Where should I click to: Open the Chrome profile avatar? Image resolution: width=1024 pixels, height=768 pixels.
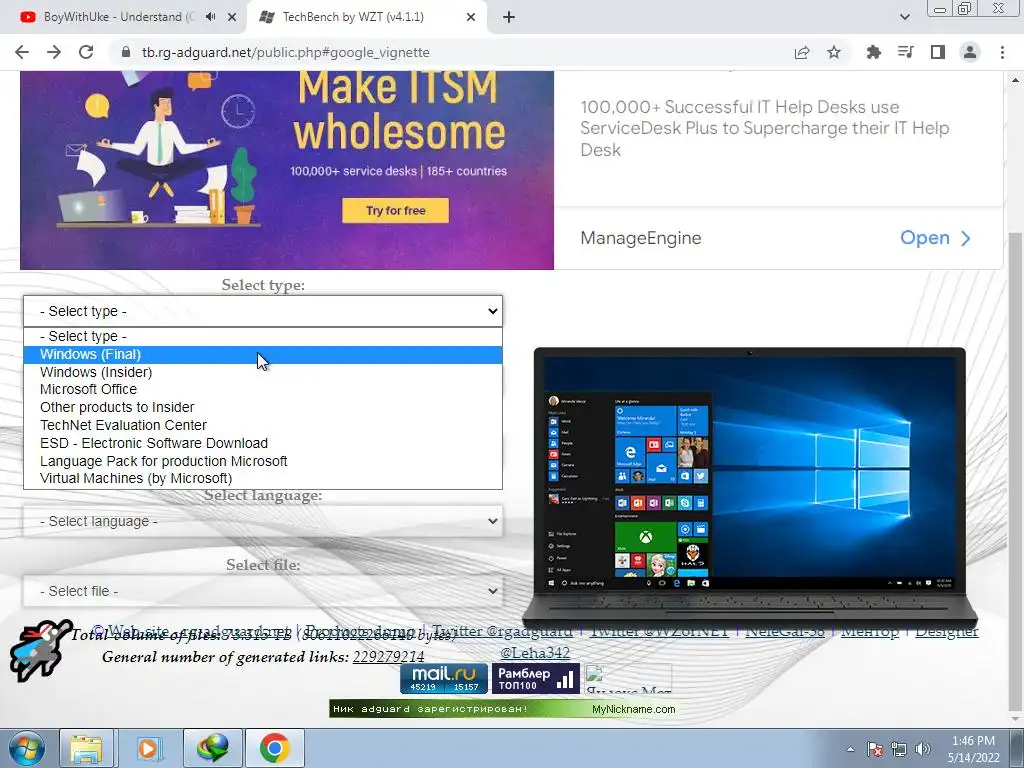[x=970, y=52]
